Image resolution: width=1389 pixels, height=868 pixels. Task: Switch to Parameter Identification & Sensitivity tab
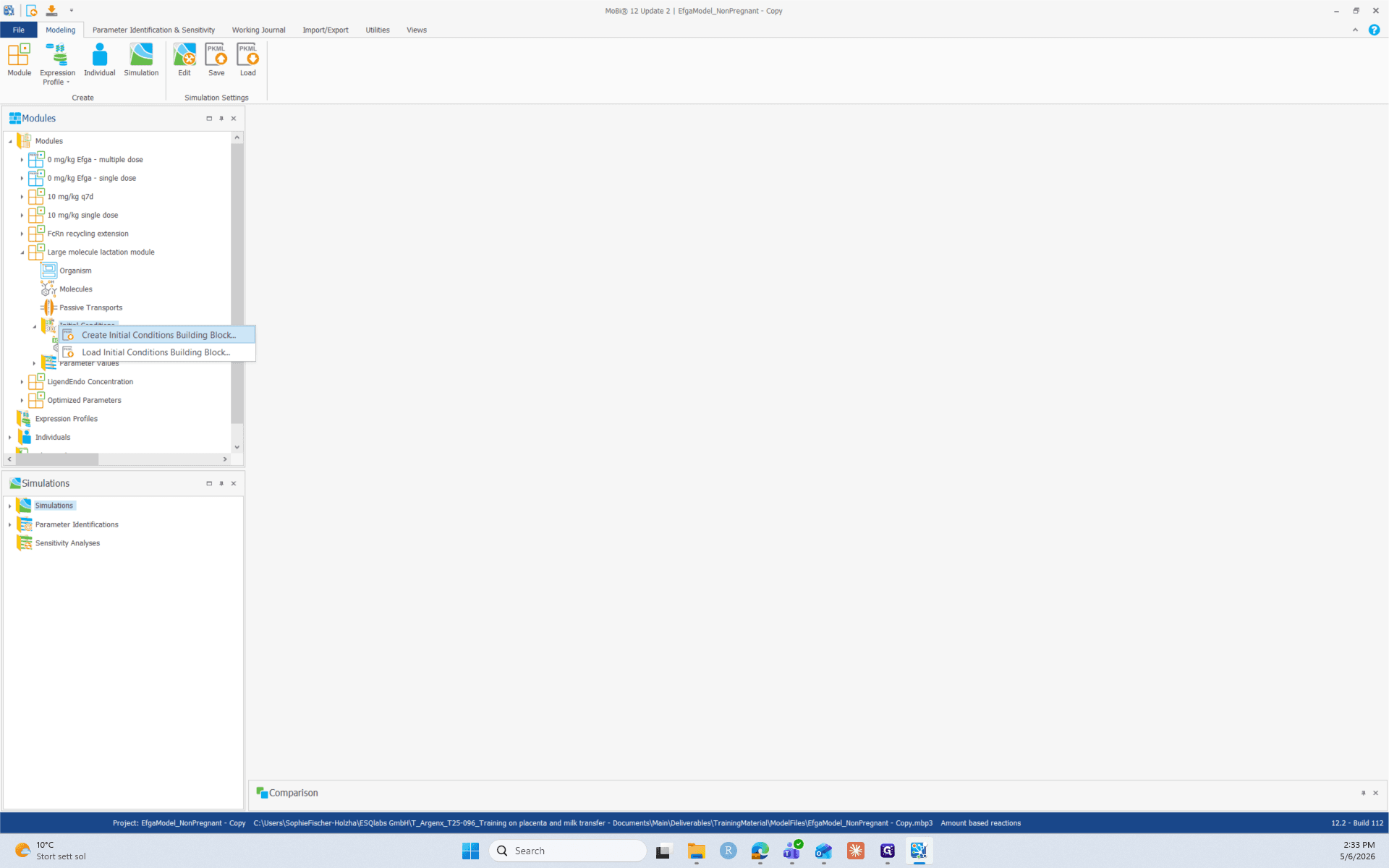pos(153,30)
